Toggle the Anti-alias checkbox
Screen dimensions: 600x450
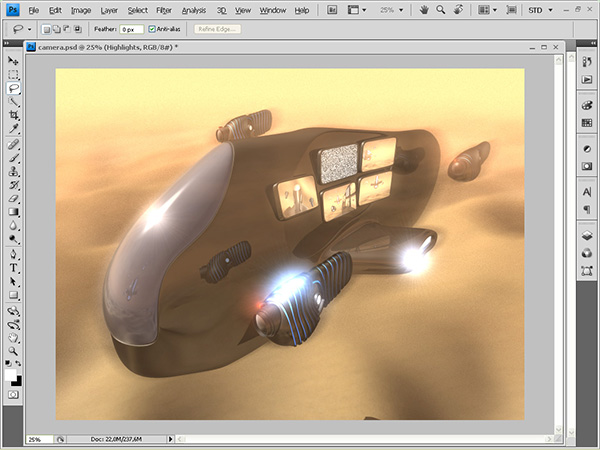coord(153,30)
